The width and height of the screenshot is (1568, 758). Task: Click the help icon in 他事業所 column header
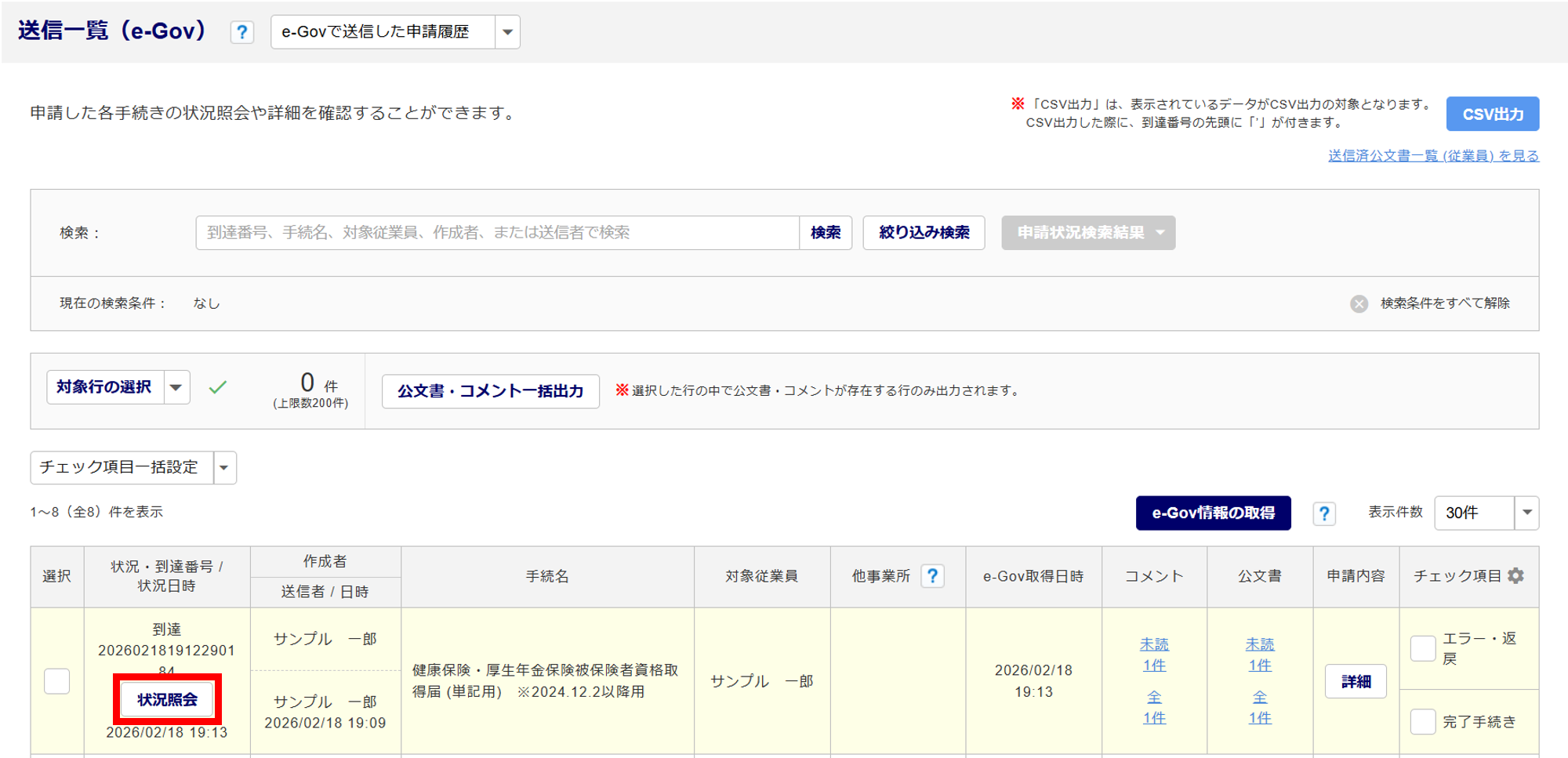[932, 576]
